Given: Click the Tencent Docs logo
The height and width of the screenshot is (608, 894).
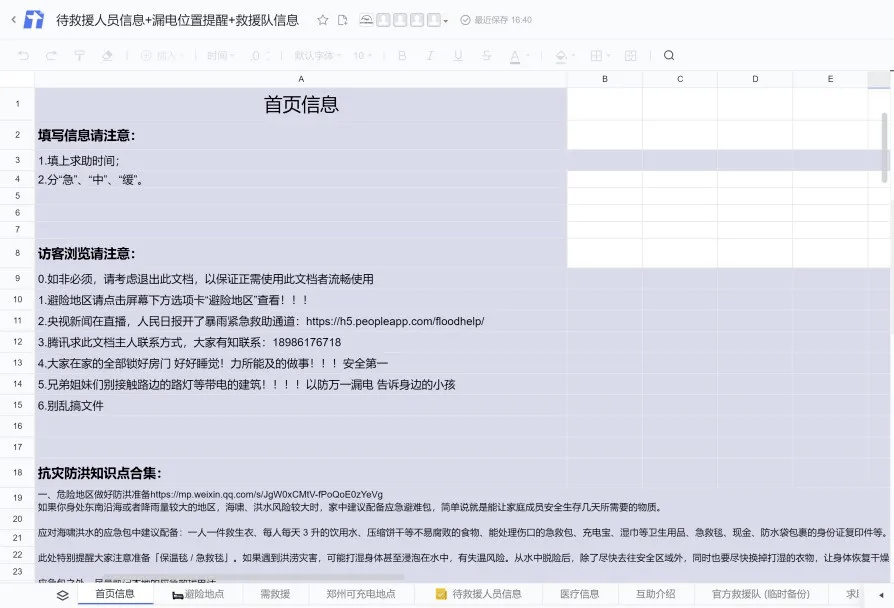Looking at the screenshot, I should [33, 19].
